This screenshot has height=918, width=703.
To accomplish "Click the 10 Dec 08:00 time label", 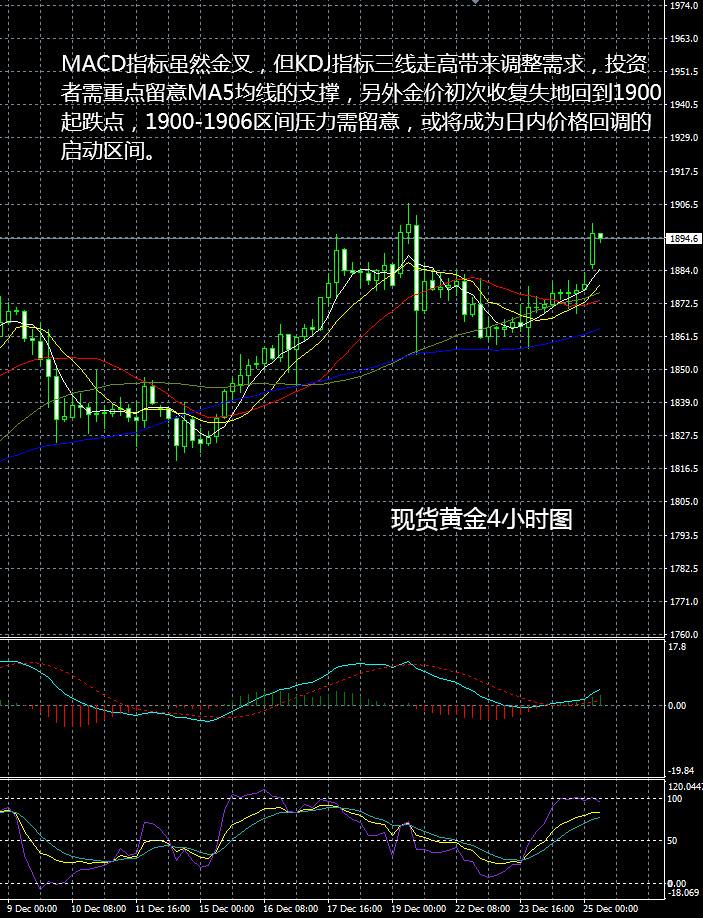I will pyautogui.click(x=98, y=909).
